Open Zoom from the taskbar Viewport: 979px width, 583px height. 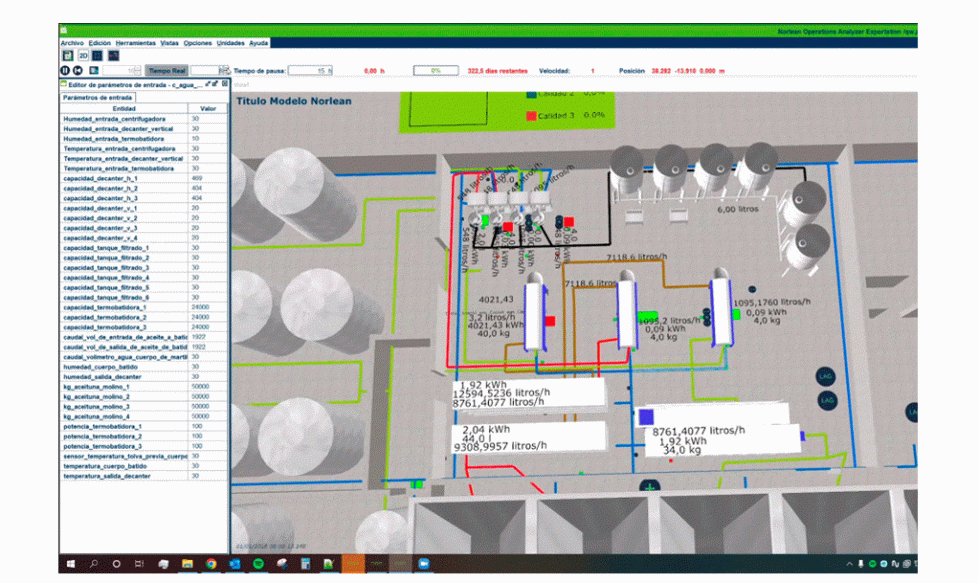coord(424,564)
